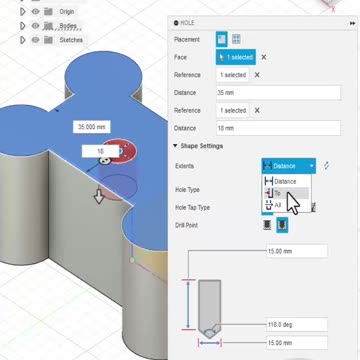
Task: Click the flip direction icon beside Extents
Action: click(x=326, y=166)
